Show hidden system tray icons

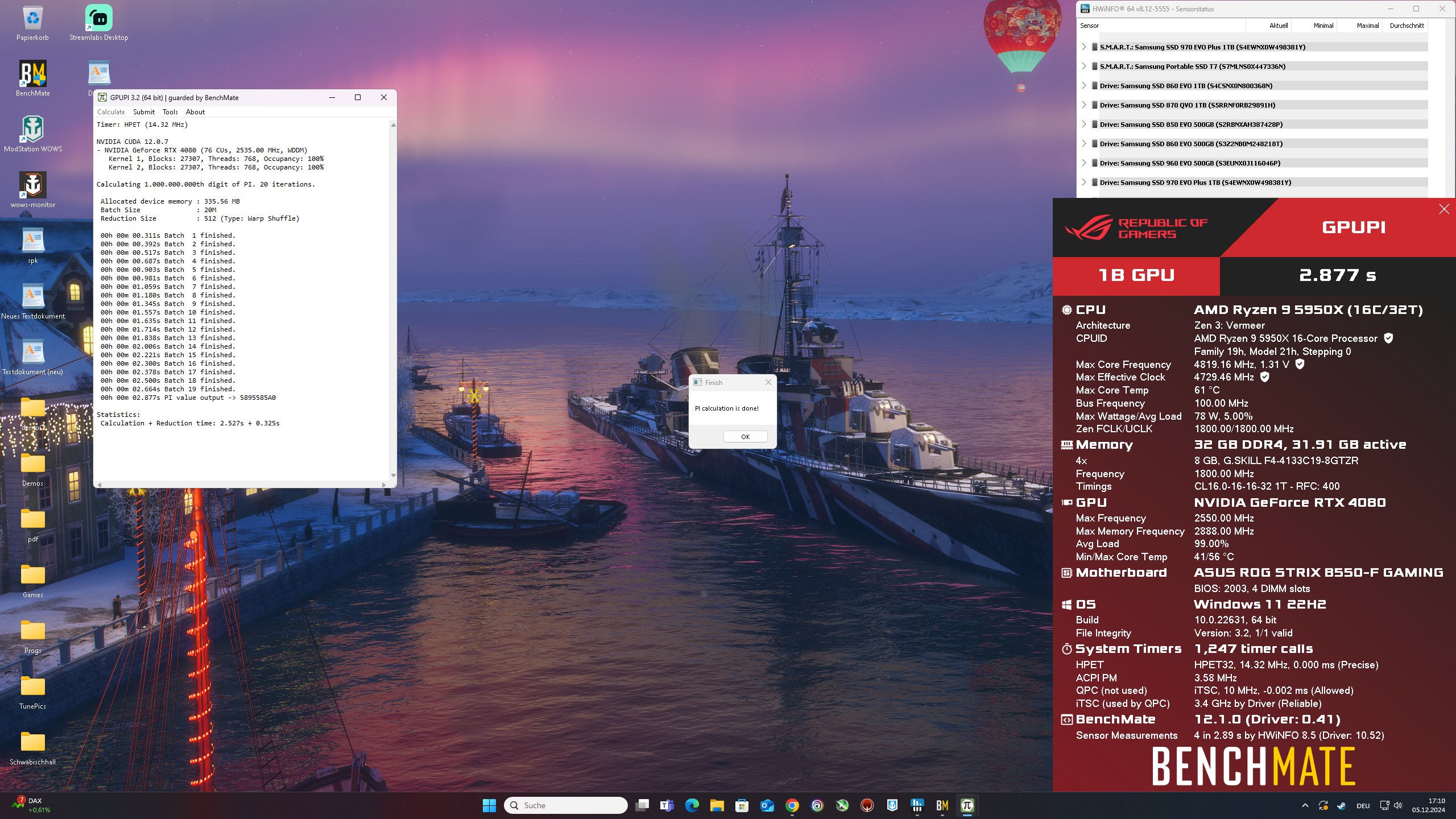coord(1305,805)
